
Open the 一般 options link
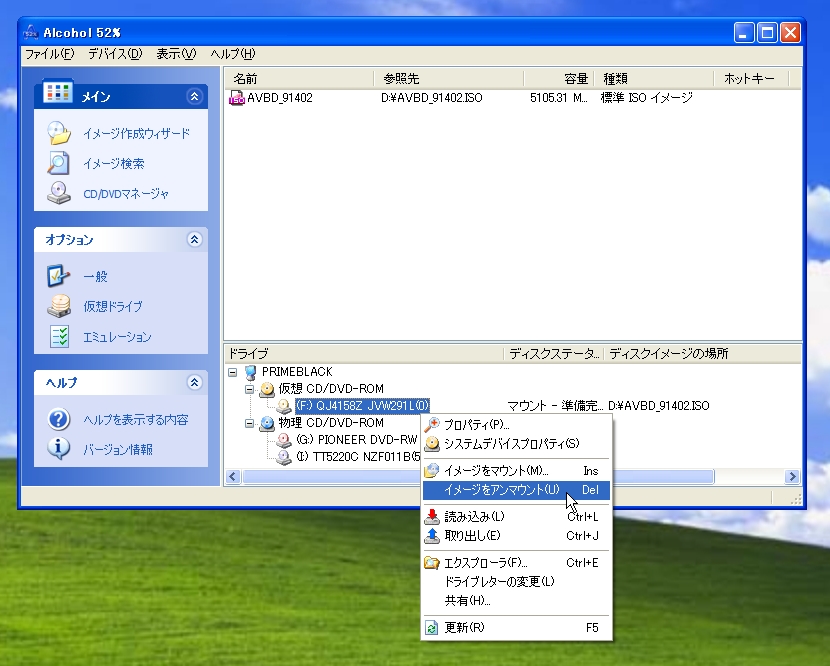coord(95,276)
